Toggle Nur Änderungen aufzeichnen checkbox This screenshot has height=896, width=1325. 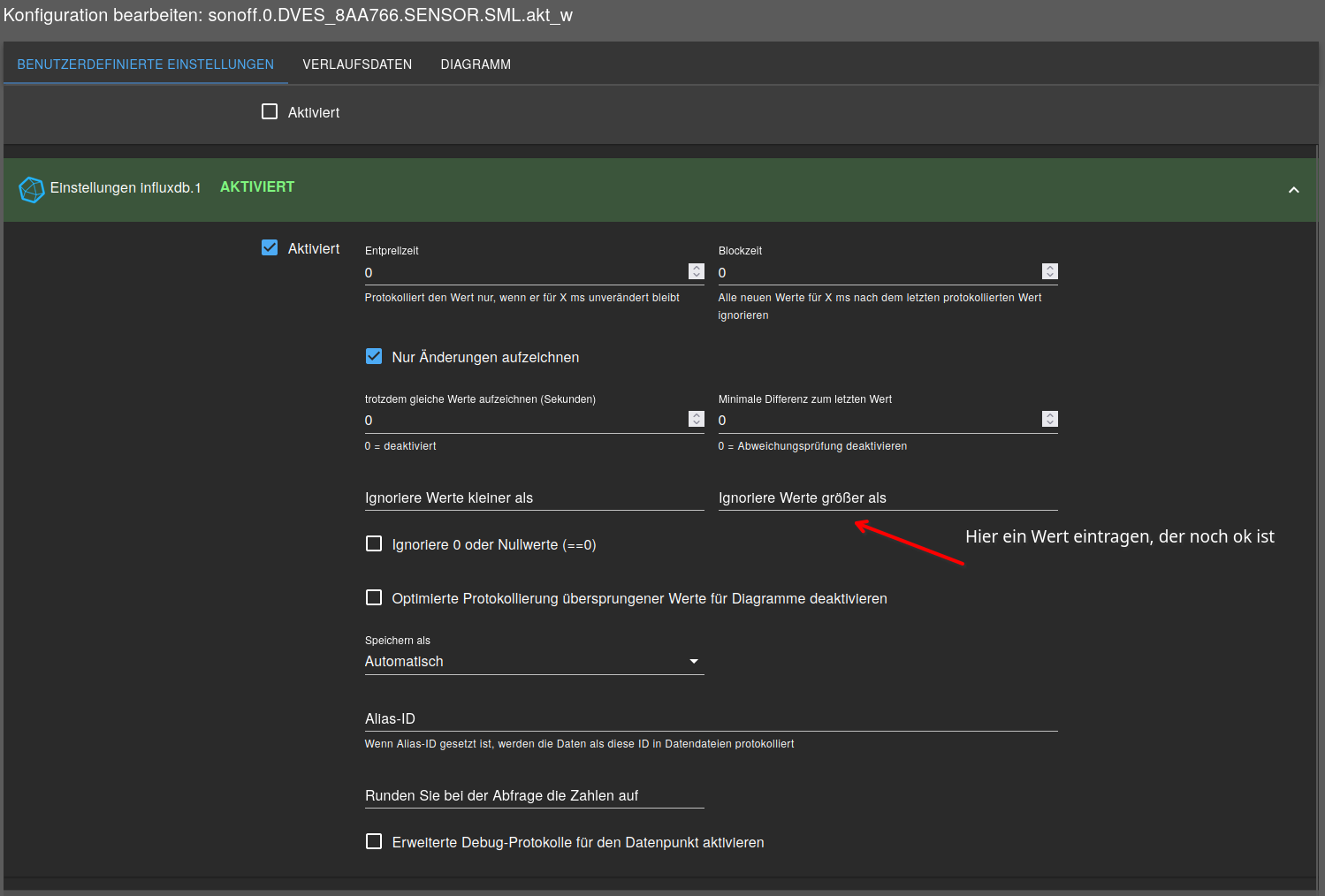(374, 356)
